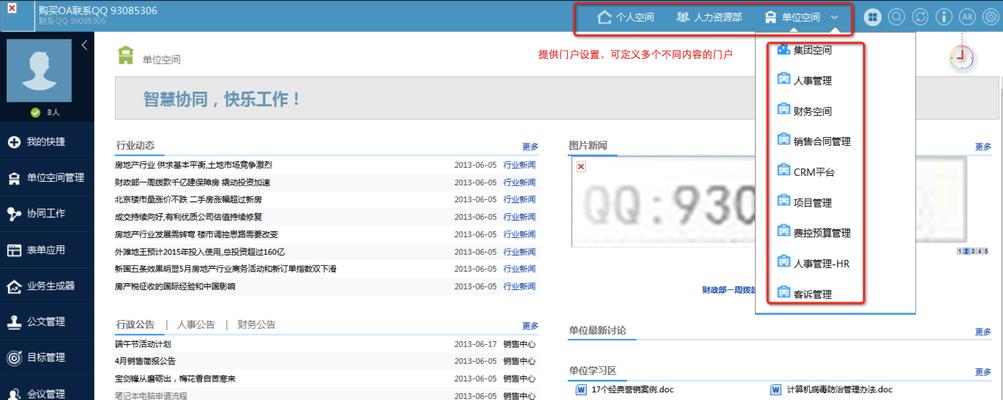Go to picture news slide 3
The height and width of the screenshot is (400, 1003).
point(972,252)
